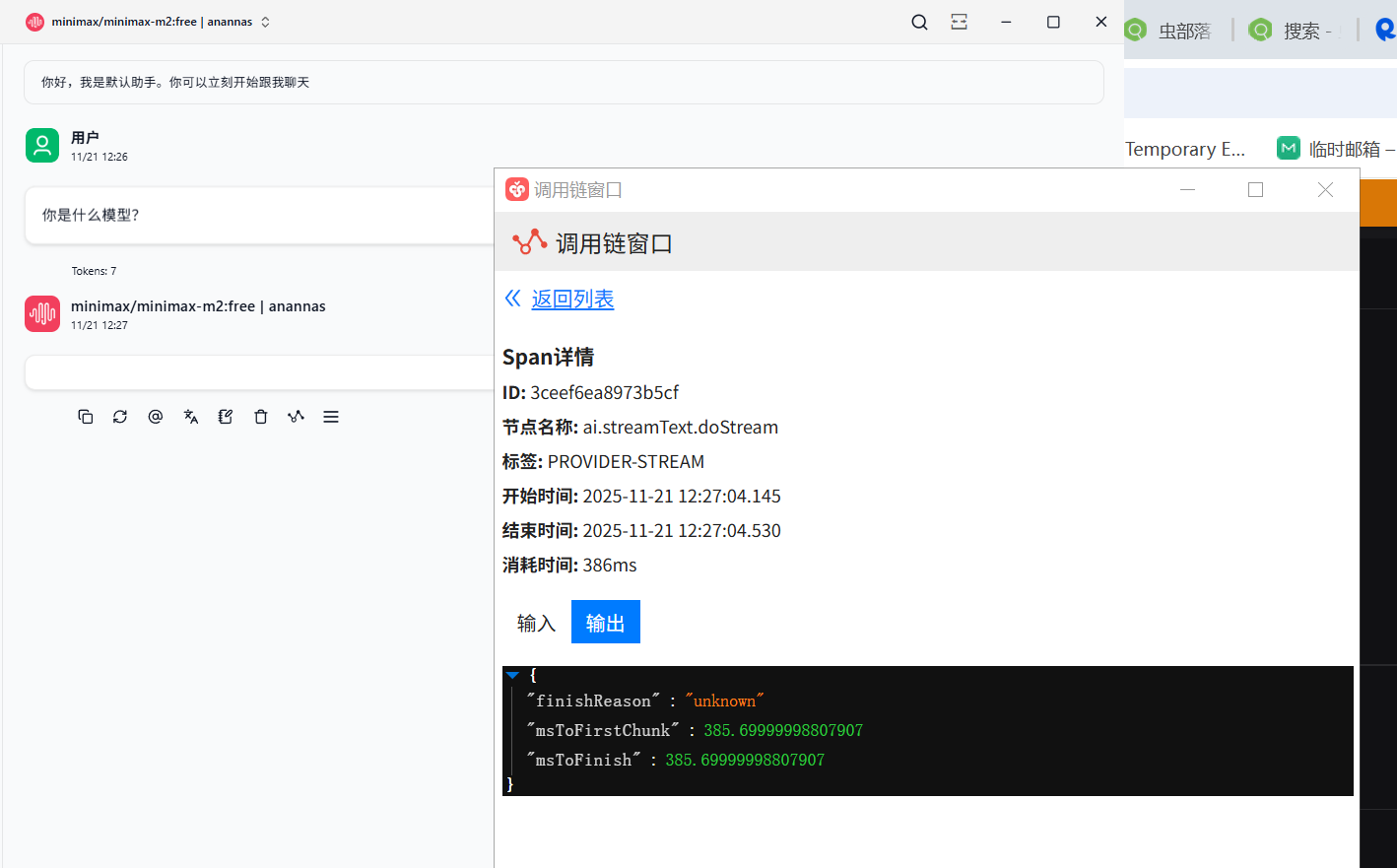Select the 输出 tab

tap(605, 623)
